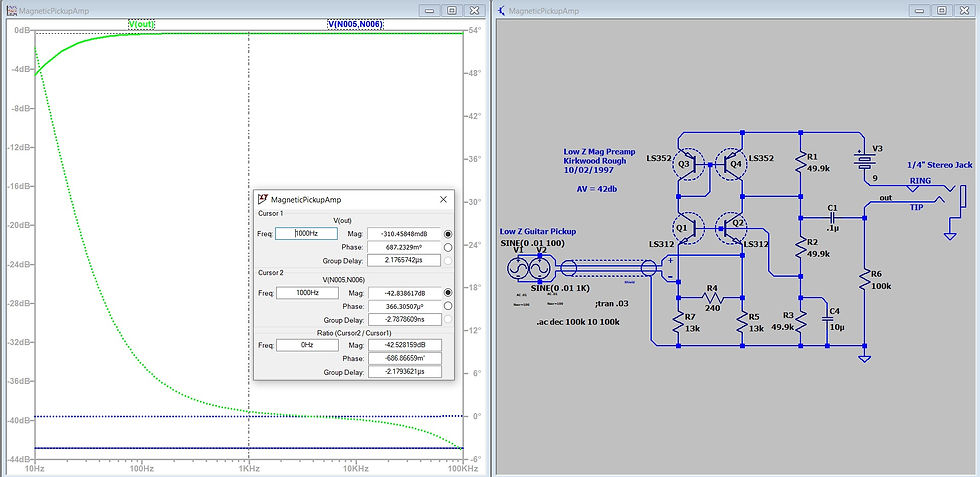Select Cursor 2 Phase radio button

tap(448, 306)
